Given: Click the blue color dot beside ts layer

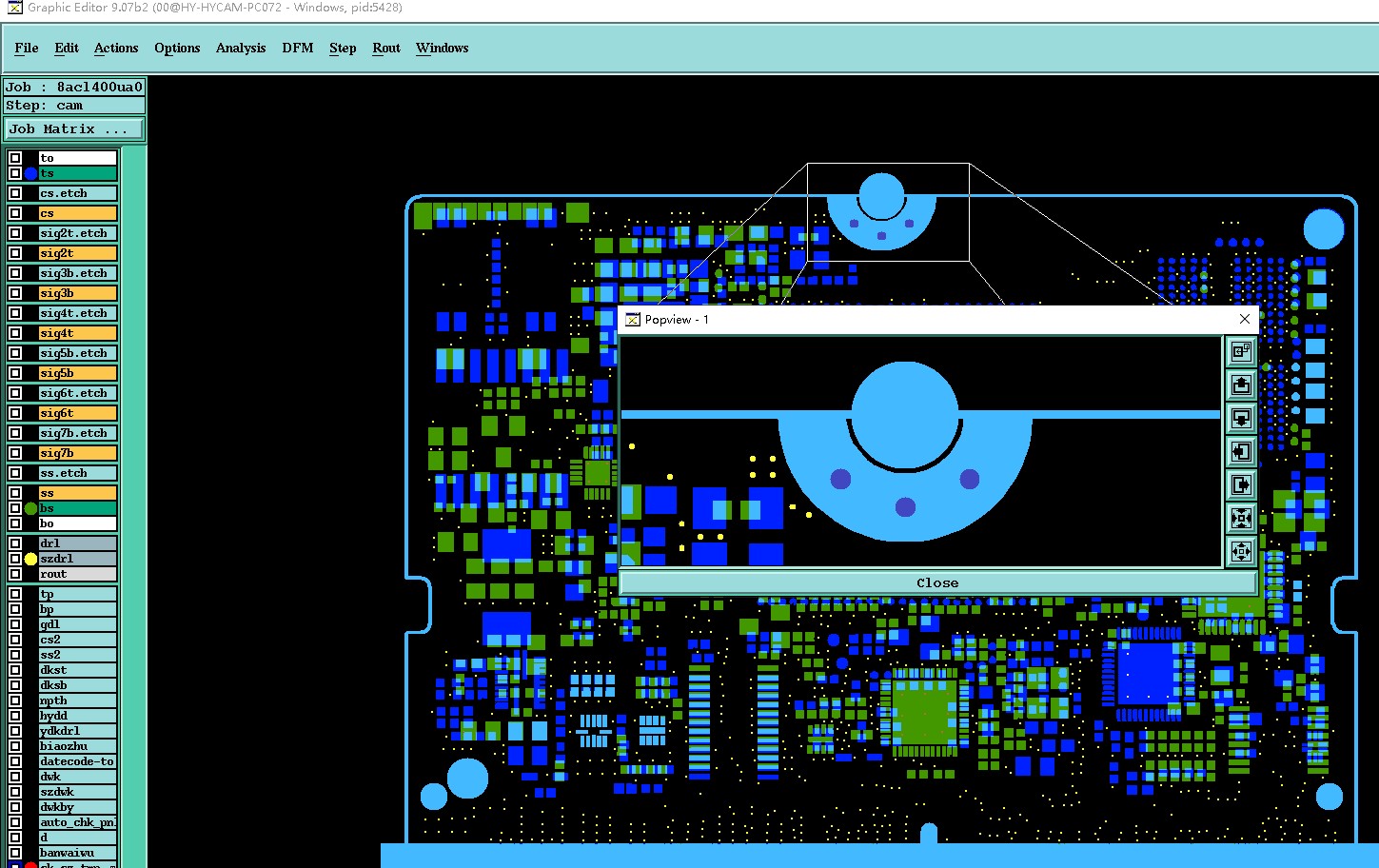Looking at the screenshot, I should coord(30,173).
